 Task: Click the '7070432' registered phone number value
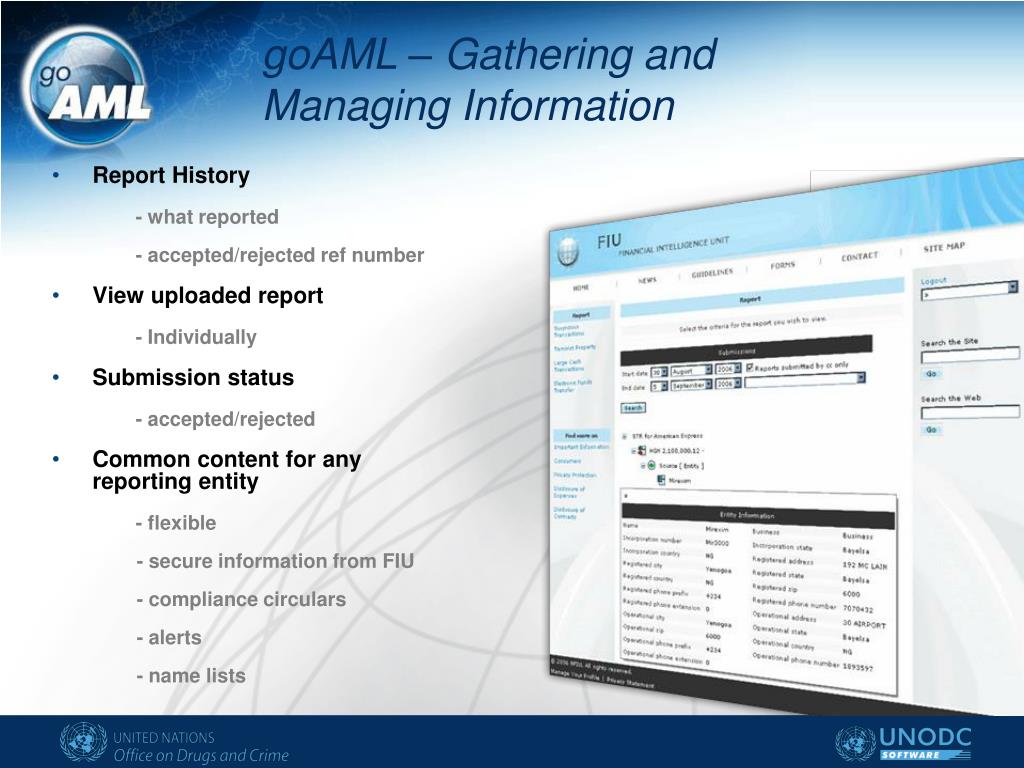click(x=857, y=609)
